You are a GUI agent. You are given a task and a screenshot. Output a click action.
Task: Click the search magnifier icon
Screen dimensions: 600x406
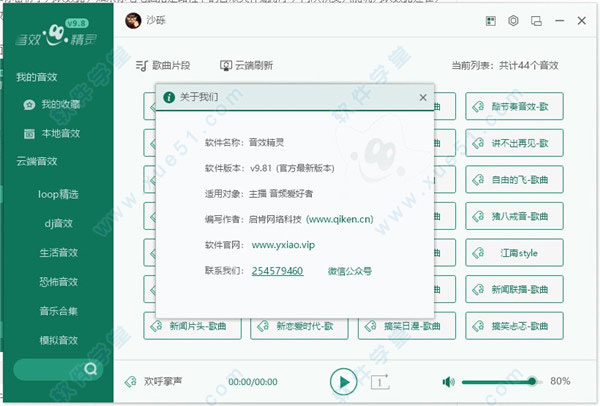(x=91, y=369)
